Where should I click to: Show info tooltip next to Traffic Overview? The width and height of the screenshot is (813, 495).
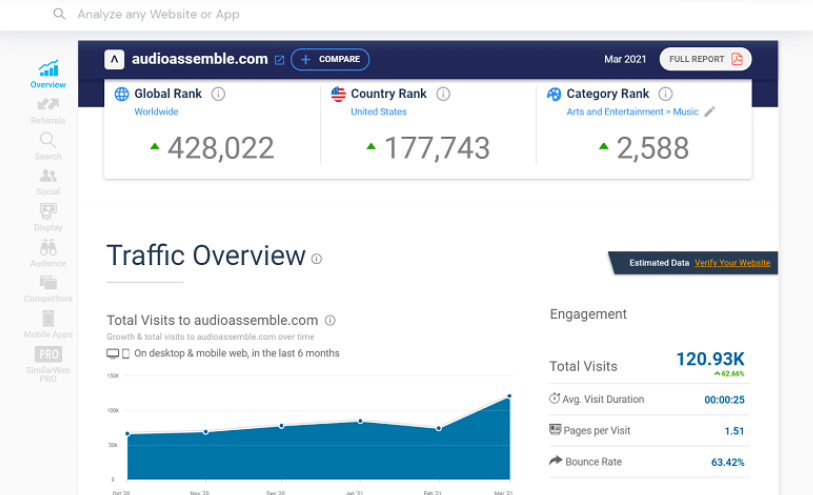click(316, 259)
